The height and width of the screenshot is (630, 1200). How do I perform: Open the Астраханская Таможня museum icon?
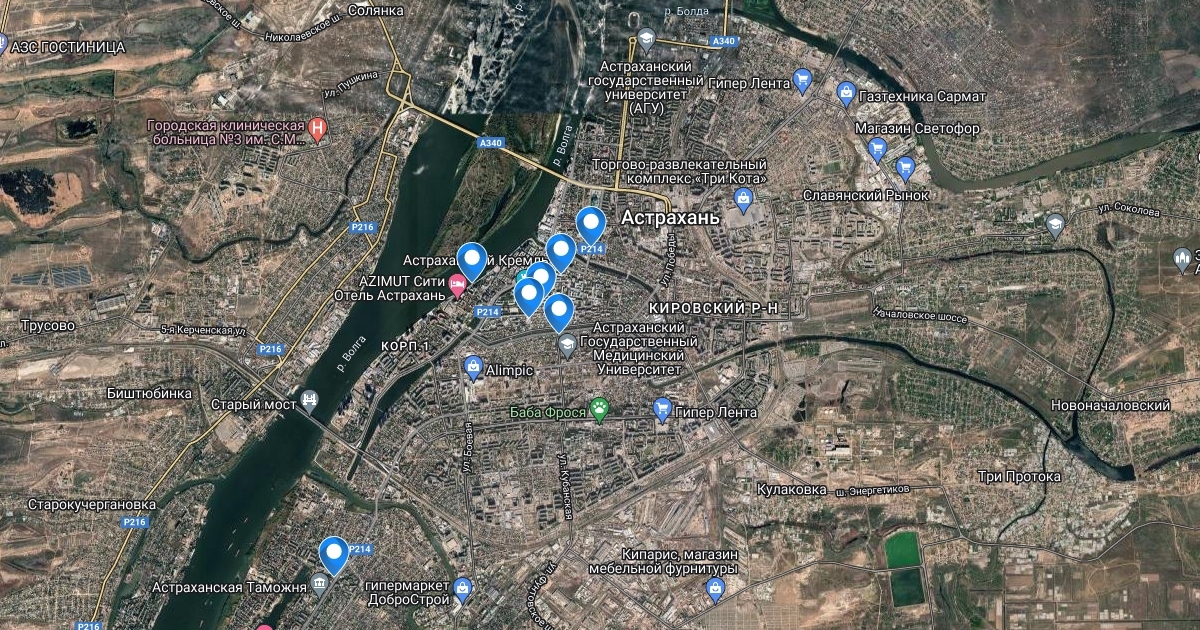pos(319,584)
